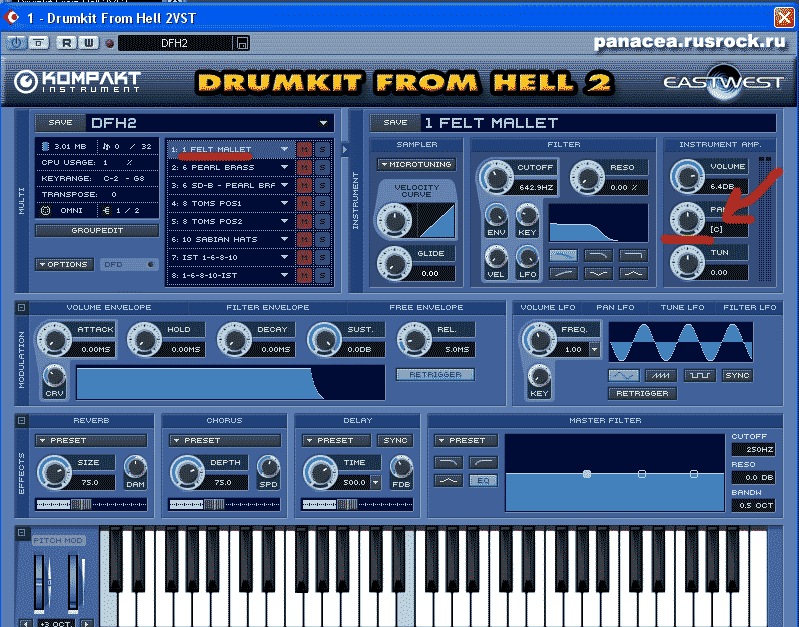Screen dimensions: 799x627
Task: Switch to the Free Envelope tab
Action: (x=426, y=307)
